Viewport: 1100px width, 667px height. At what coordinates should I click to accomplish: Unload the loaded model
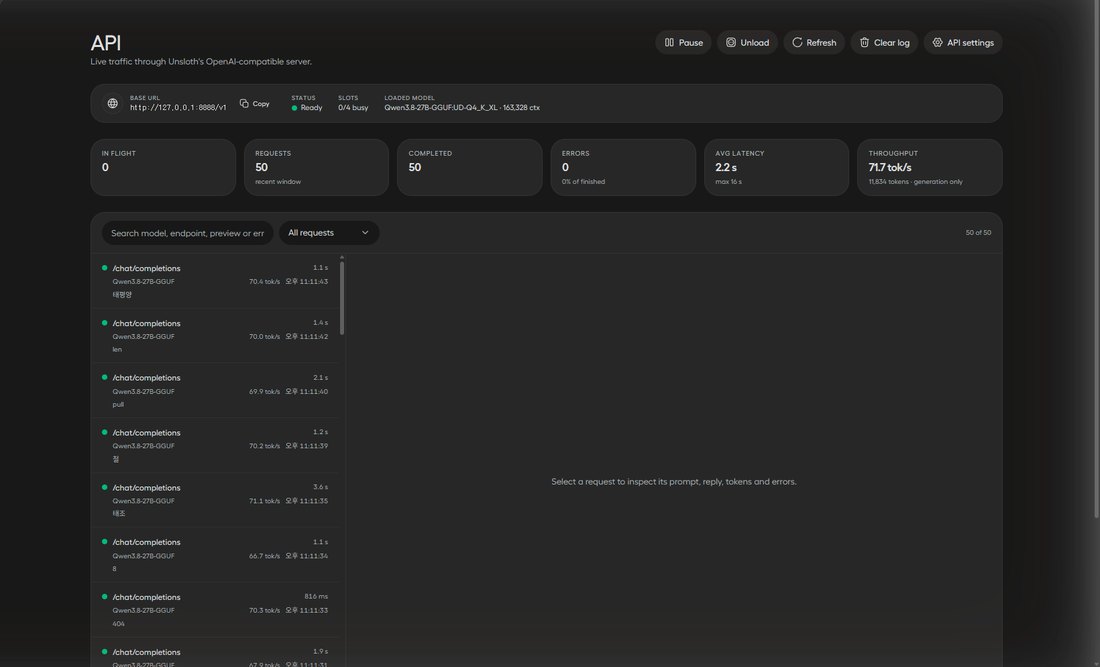pyautogui.click(x=747, y=43)
